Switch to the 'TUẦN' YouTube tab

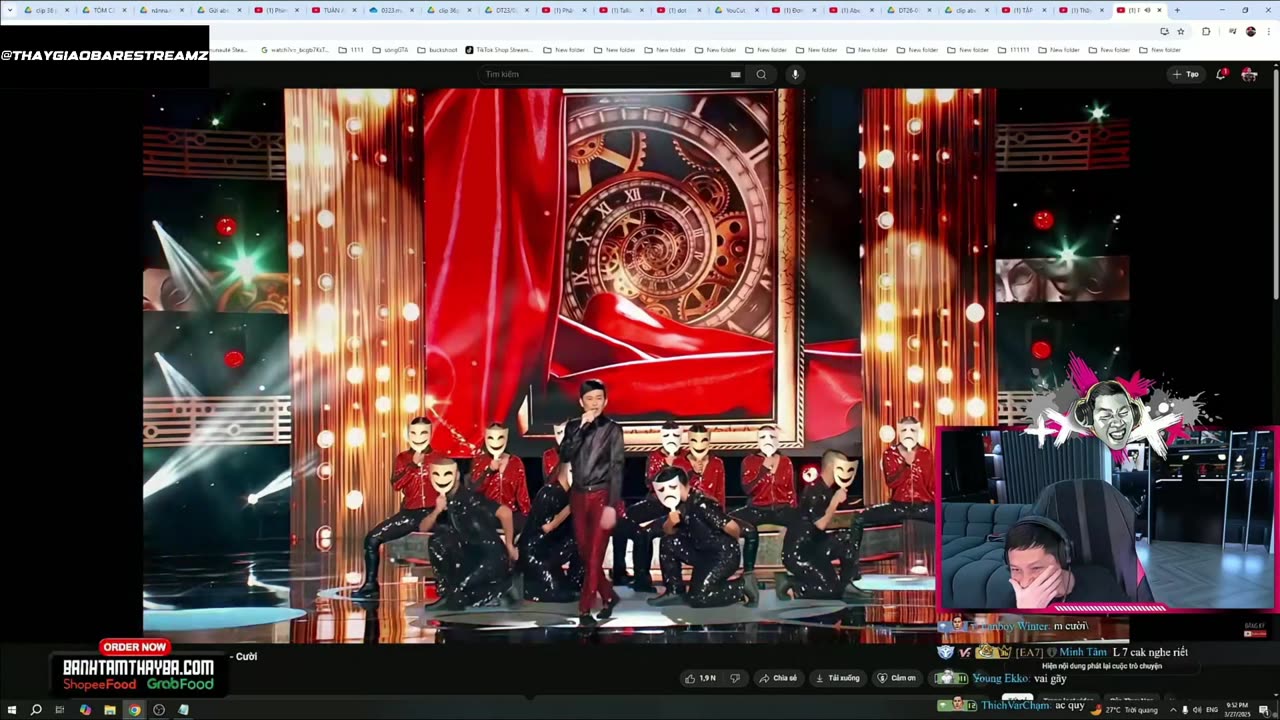tap(333, 10)
